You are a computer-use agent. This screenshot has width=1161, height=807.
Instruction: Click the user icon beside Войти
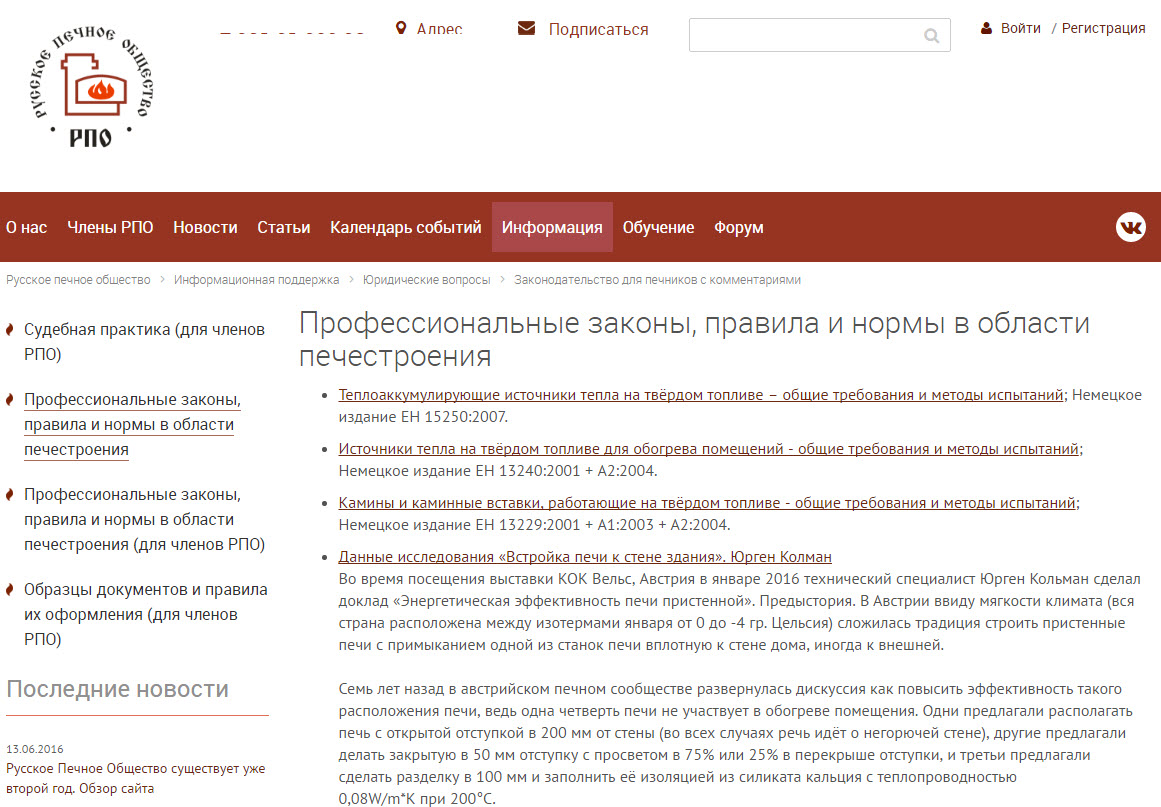click(x=987, y=29)
